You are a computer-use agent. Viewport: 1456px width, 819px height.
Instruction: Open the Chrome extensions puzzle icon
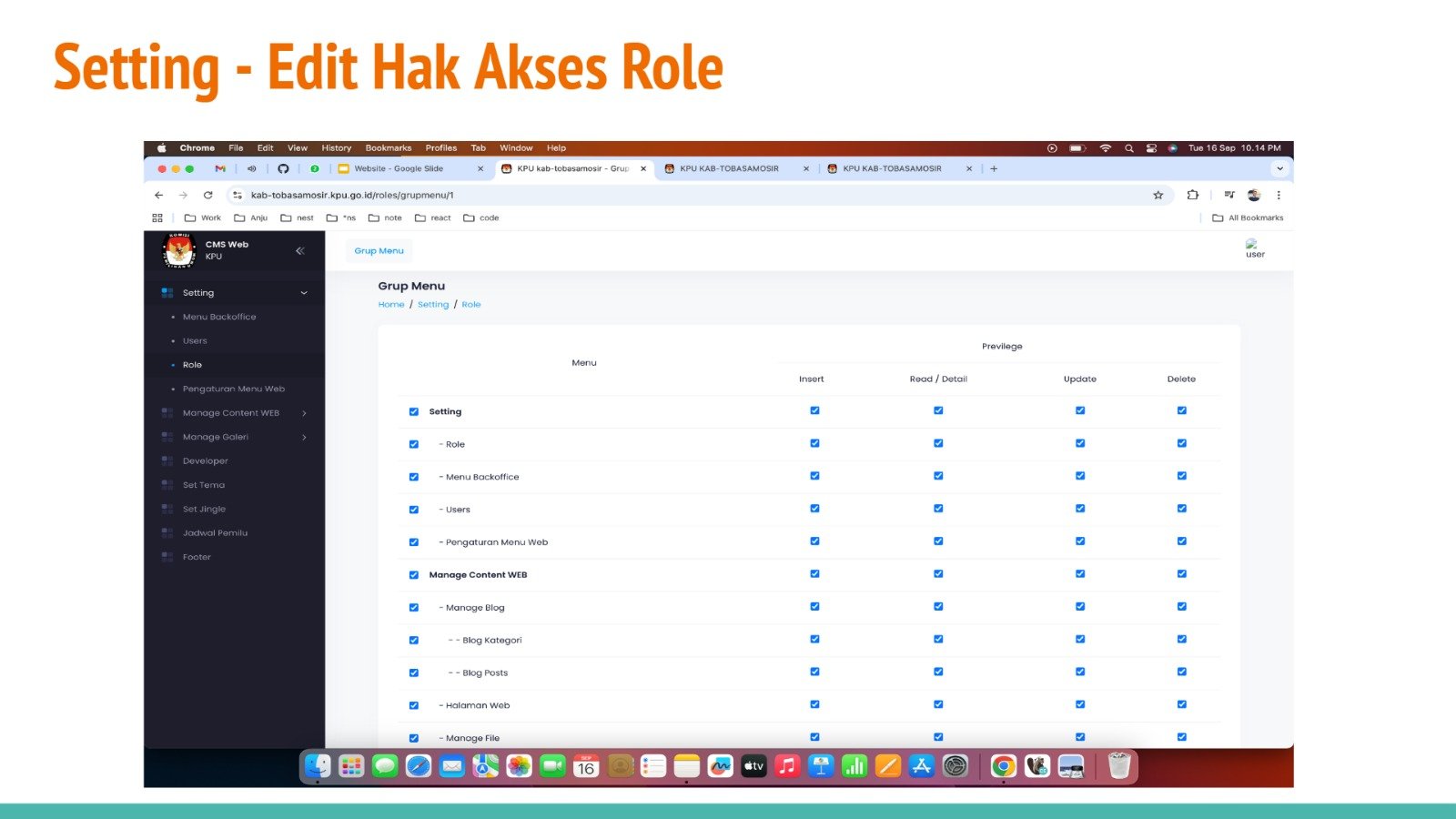coord(1192,195)
